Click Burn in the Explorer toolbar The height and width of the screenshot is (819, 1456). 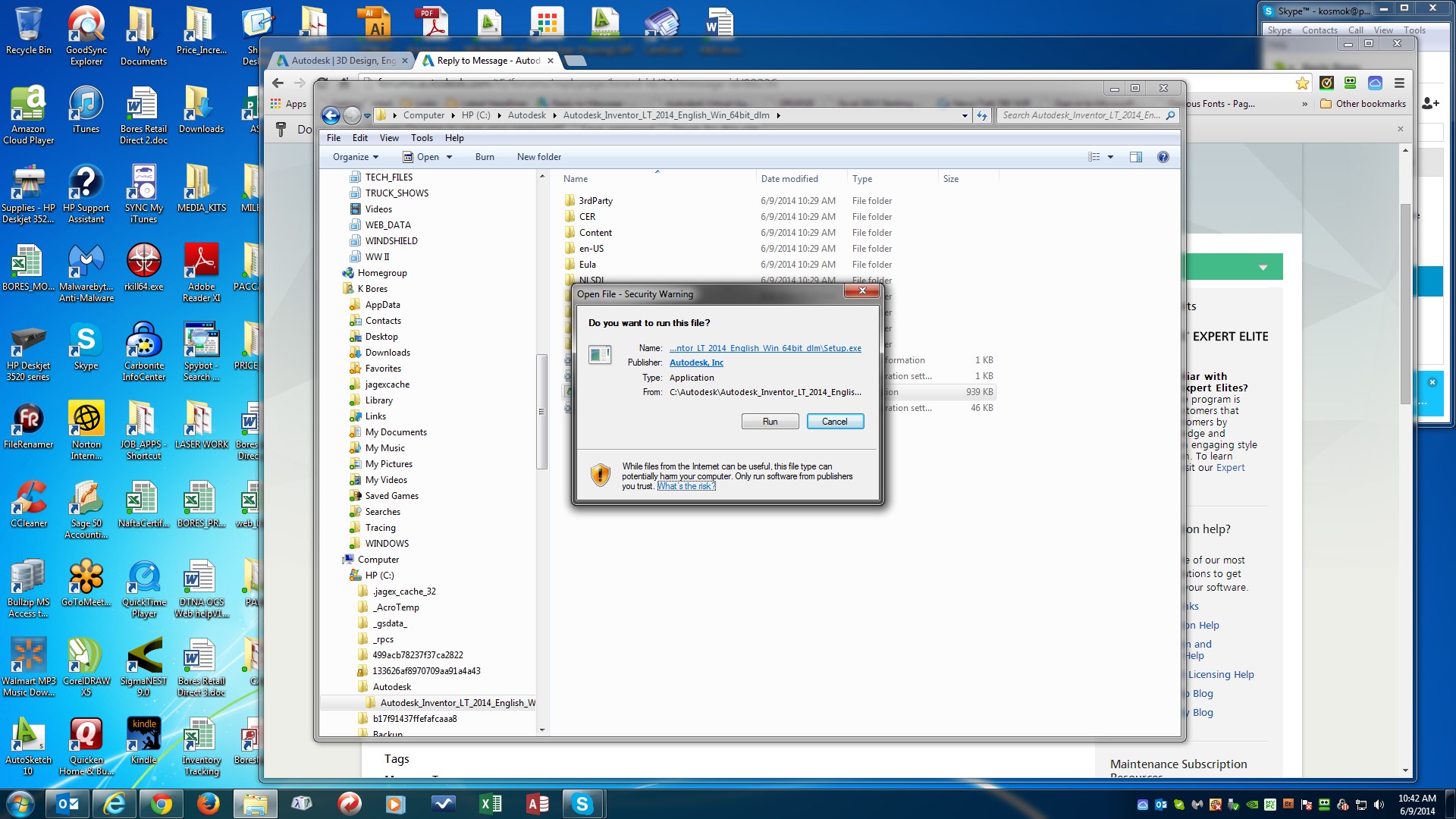(485, 157)
